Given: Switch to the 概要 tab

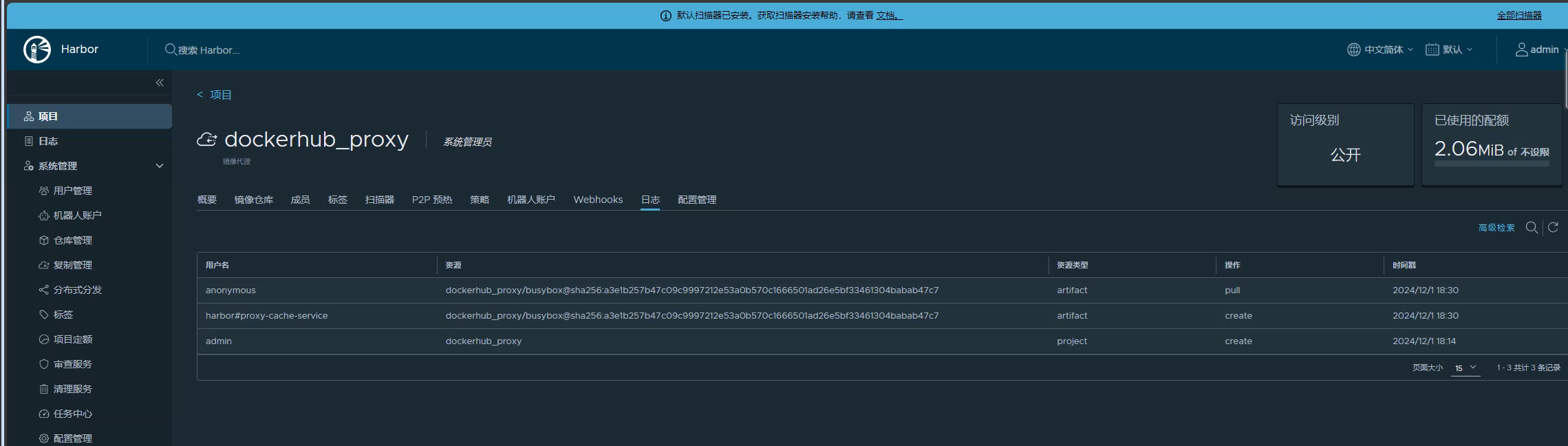Looking at the screenshot, I should pos(207,200).
